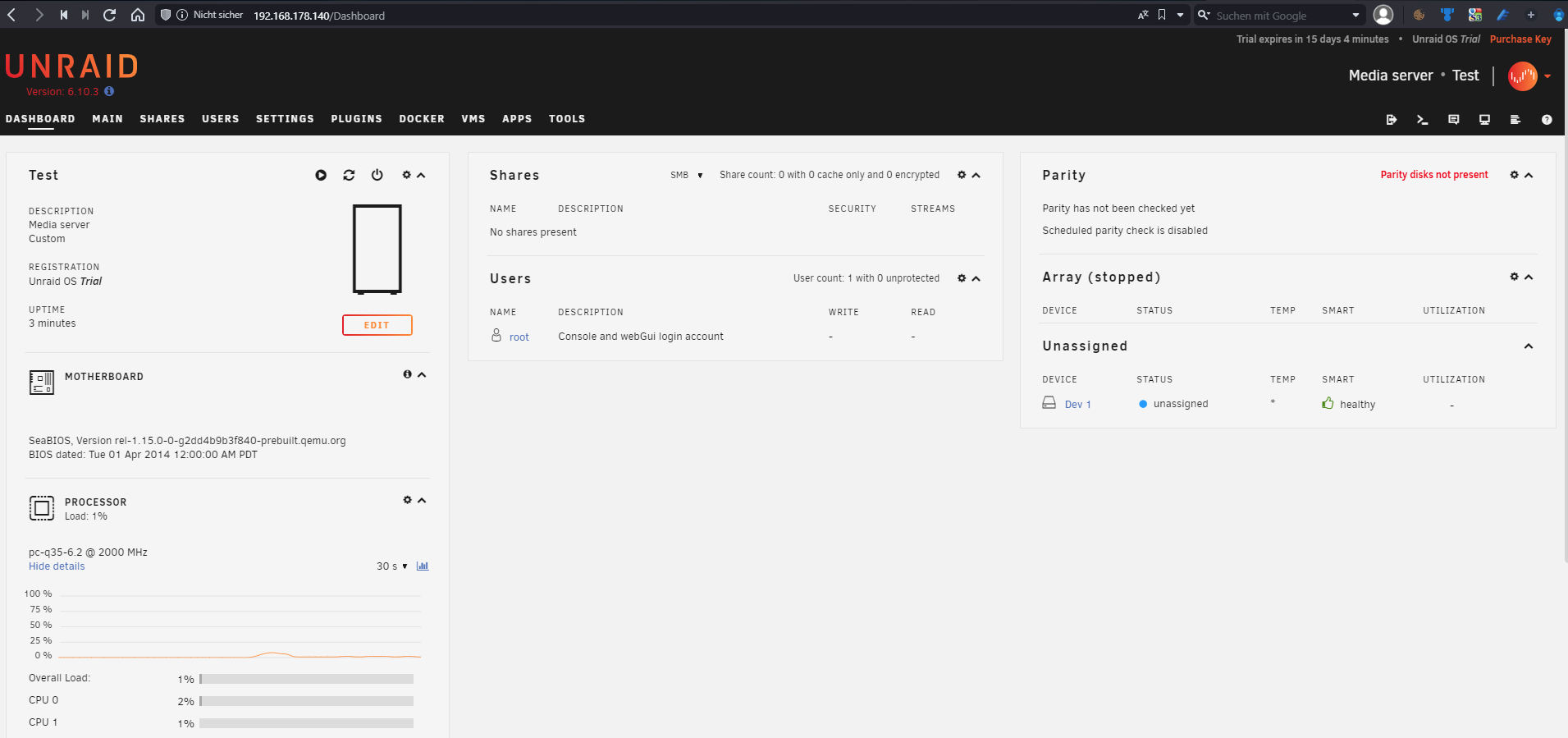
Task: Click the browser back arrow
Action: pos(12,15)
